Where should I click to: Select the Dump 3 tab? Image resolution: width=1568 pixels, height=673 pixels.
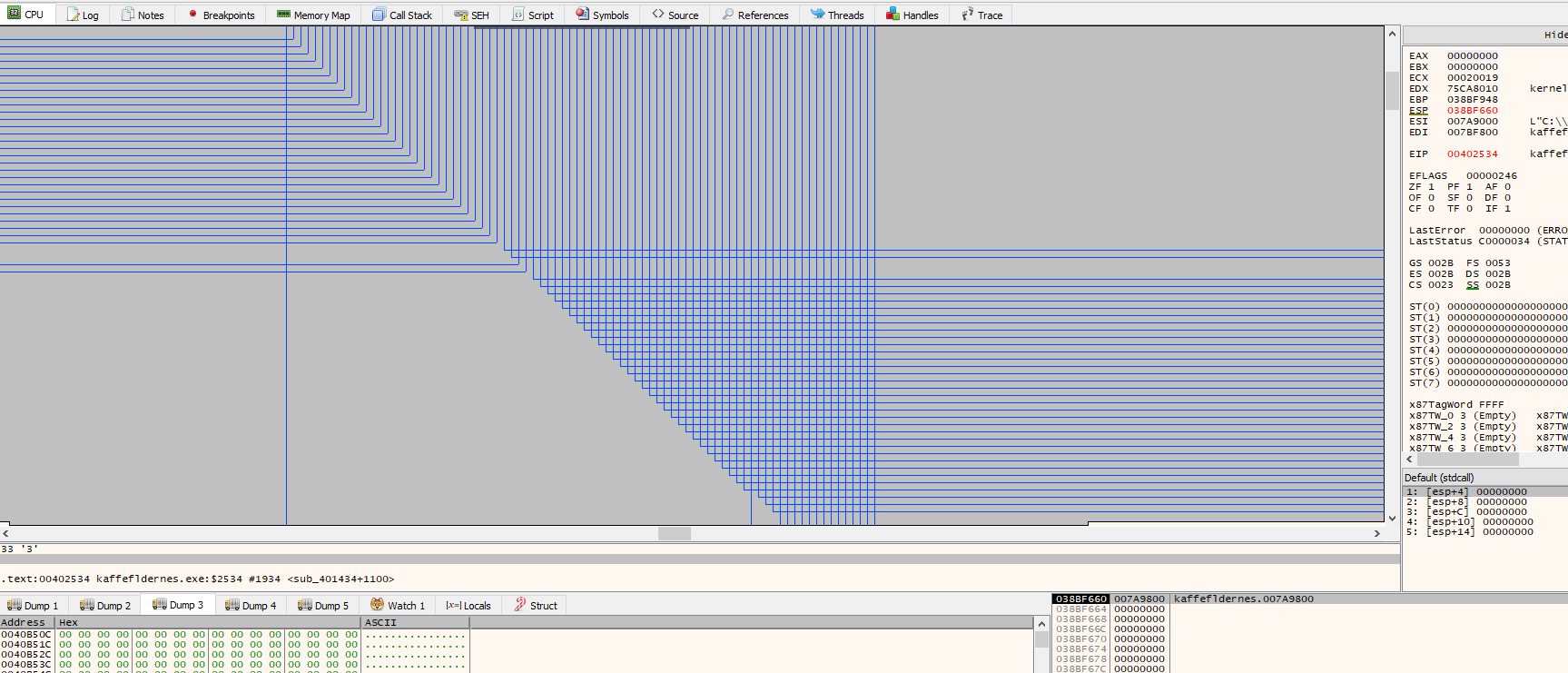[x=178, y=605]
